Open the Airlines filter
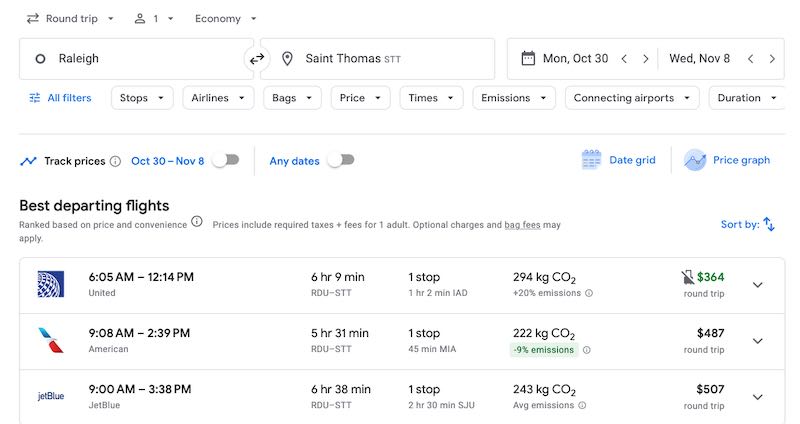800x424 pixels. tap(216, 98)
